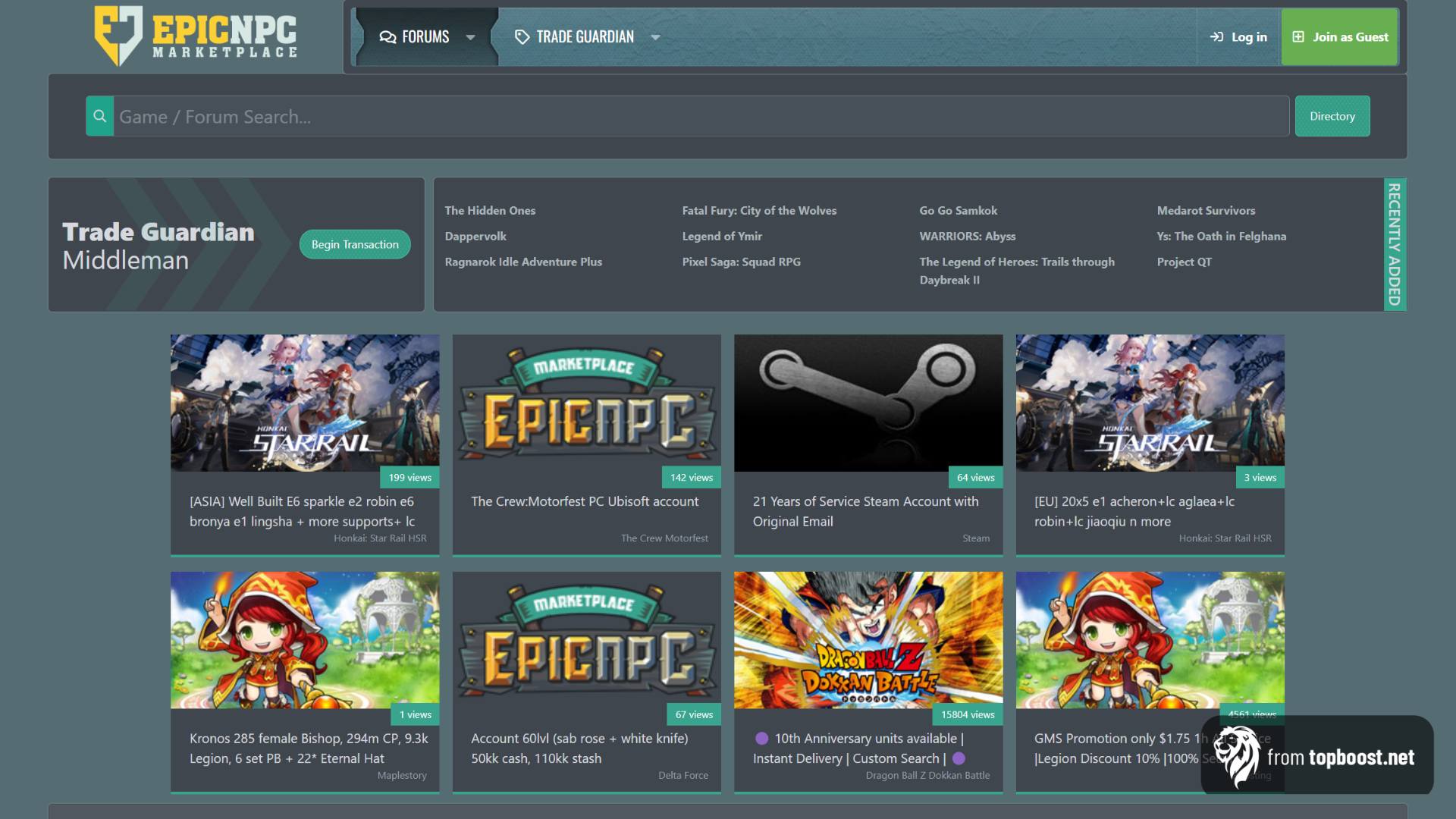Image resolution: width=1456 pixels, height=819 pixels.
Task: Click the Trade Guardian tag icon
Action: pos(522,37)
